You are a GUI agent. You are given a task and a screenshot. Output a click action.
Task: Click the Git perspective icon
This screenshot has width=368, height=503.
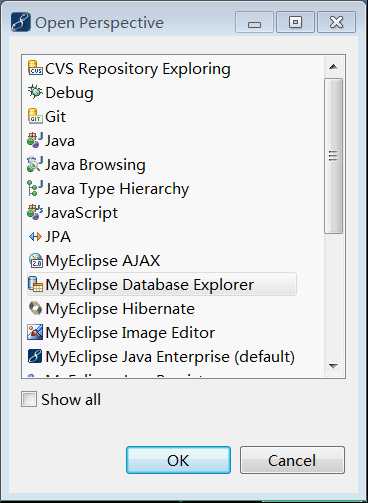point(35,116)
